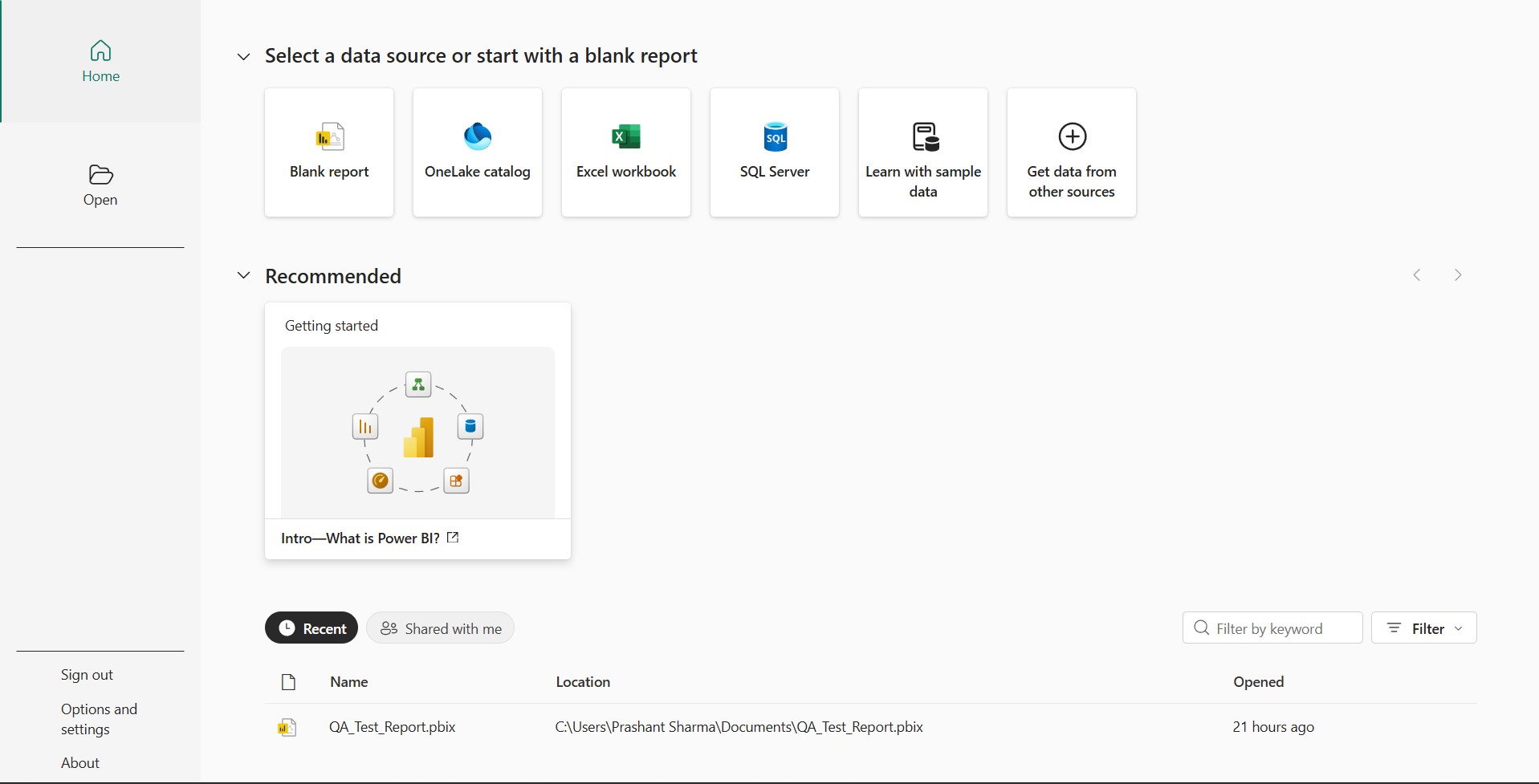1539x784 pixels.
Task: Collapse the Select a data source section
Action: 243,56
